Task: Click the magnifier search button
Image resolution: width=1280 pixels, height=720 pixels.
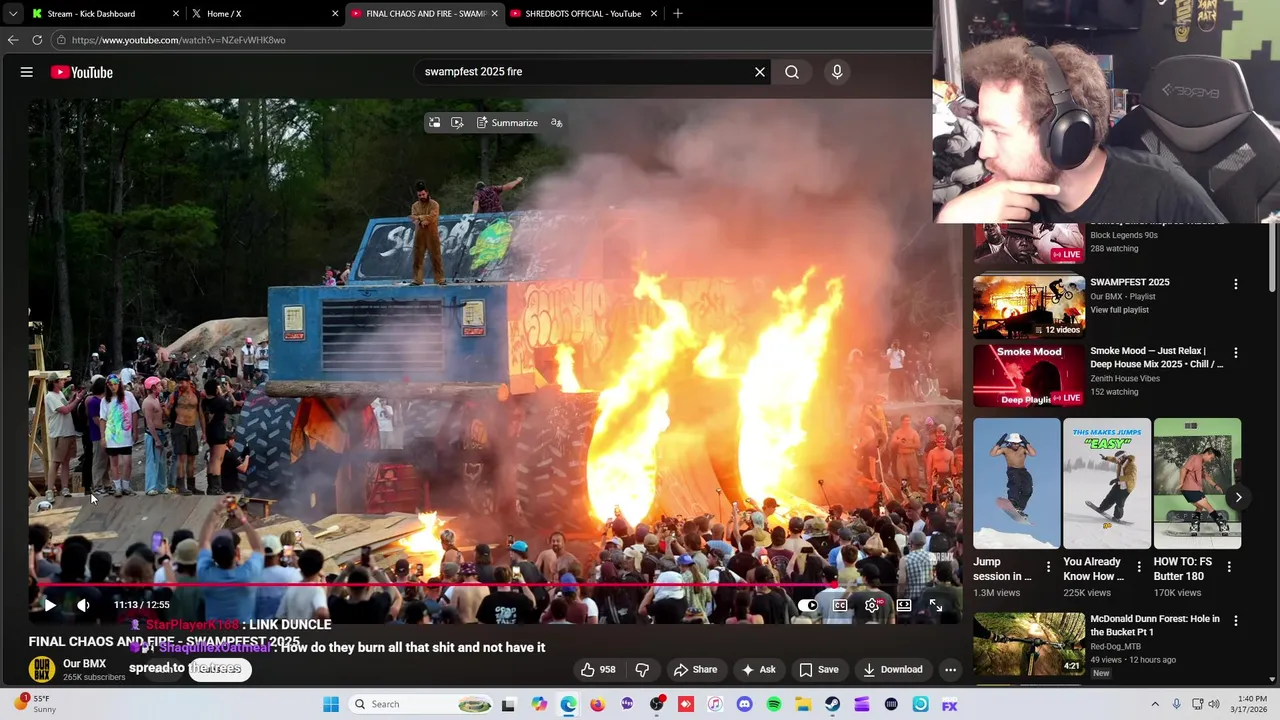Action: (x=792, y=72)
